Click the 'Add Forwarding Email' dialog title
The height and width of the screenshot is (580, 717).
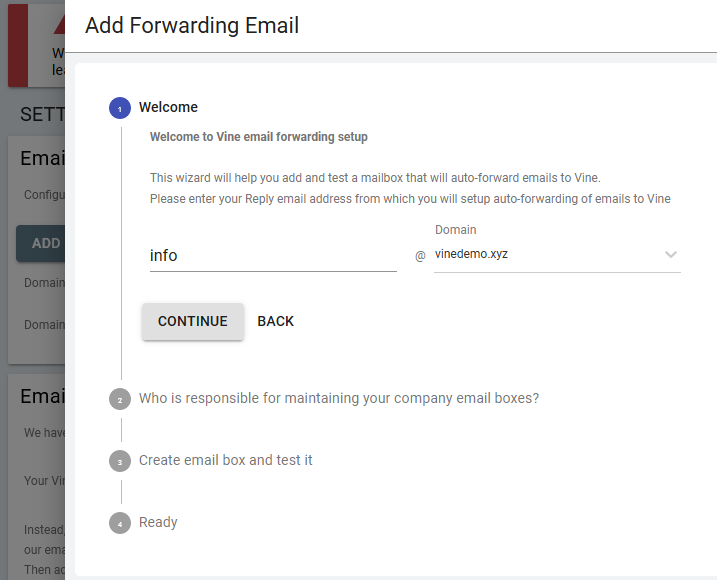[192, 26]
